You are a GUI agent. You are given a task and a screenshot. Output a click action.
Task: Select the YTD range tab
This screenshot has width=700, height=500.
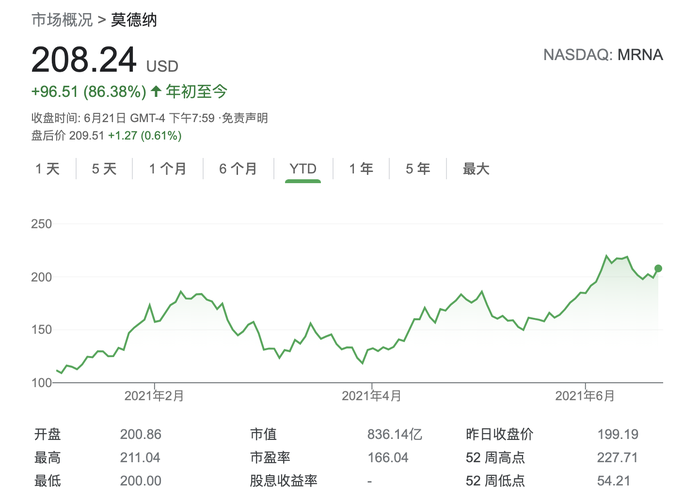point(303,169)
